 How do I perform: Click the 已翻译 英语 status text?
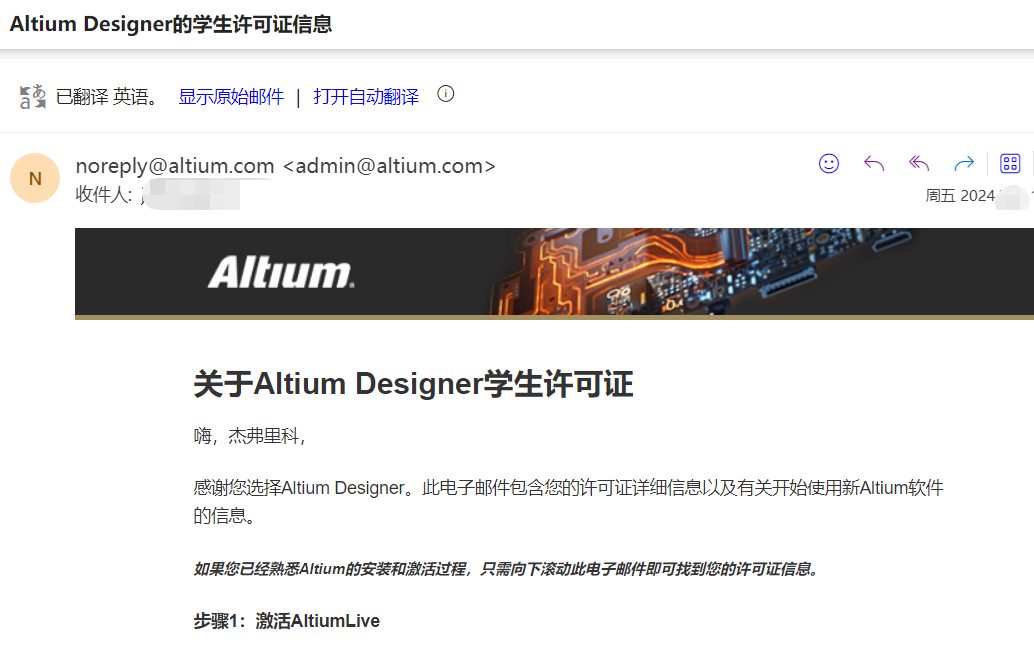tap(107, 97)
